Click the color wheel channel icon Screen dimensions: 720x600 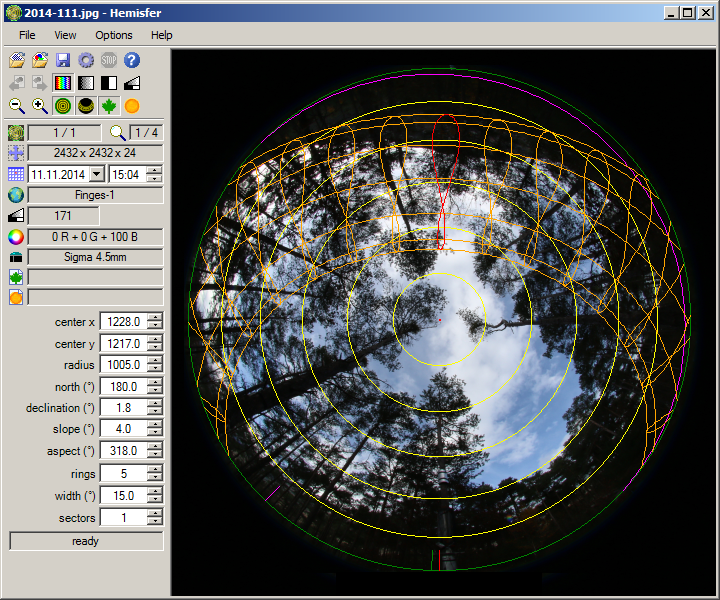[16, 237]
